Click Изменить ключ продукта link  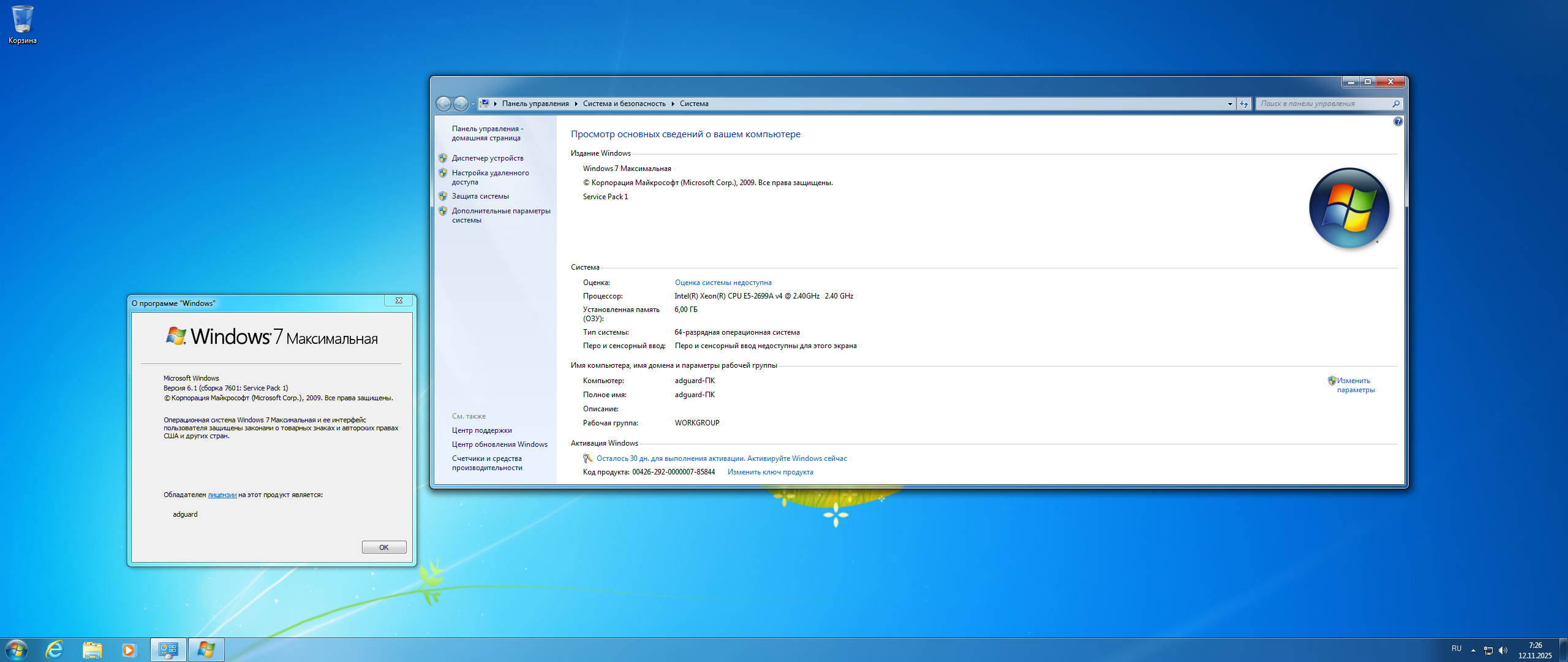770,472
